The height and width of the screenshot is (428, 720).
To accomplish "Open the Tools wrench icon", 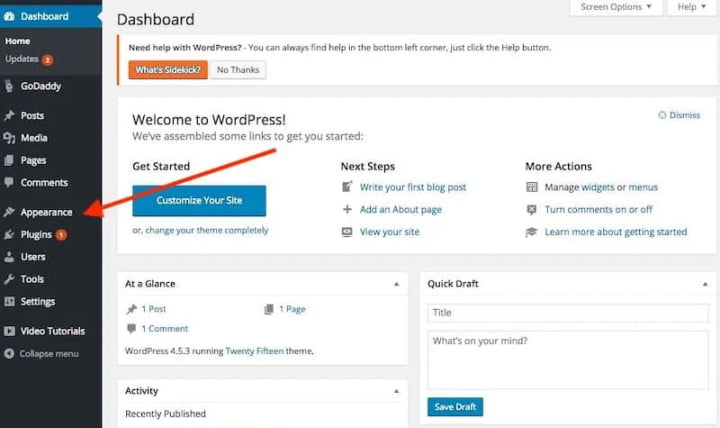I will point(9,279).
